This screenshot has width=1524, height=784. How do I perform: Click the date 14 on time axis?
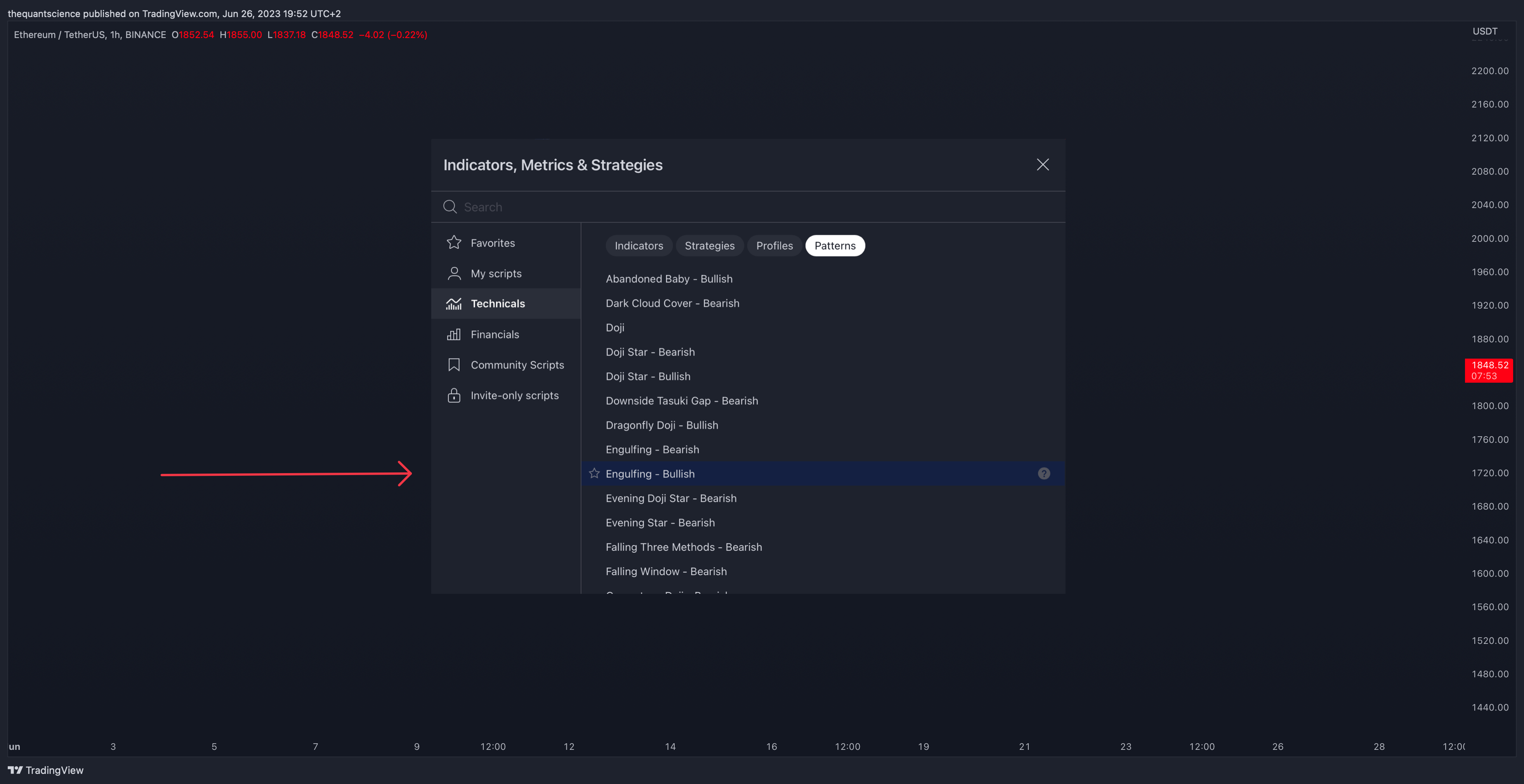tap(670, 747)
